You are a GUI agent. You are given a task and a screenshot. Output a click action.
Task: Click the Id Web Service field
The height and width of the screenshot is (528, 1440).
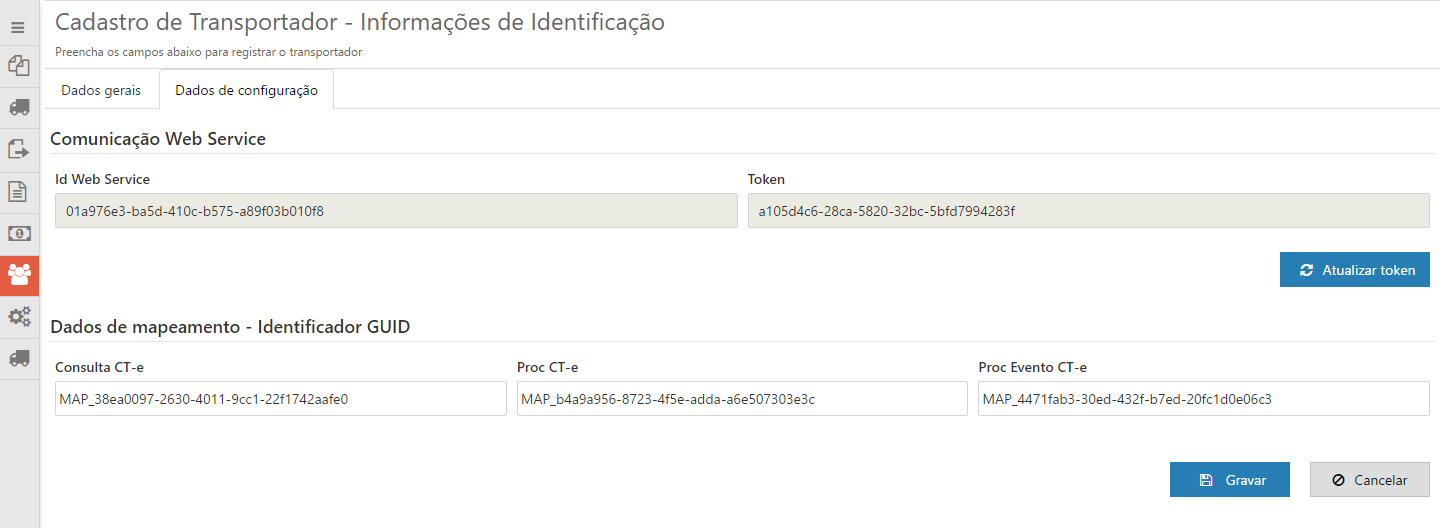pyautogui.click(x=396, y=211)
